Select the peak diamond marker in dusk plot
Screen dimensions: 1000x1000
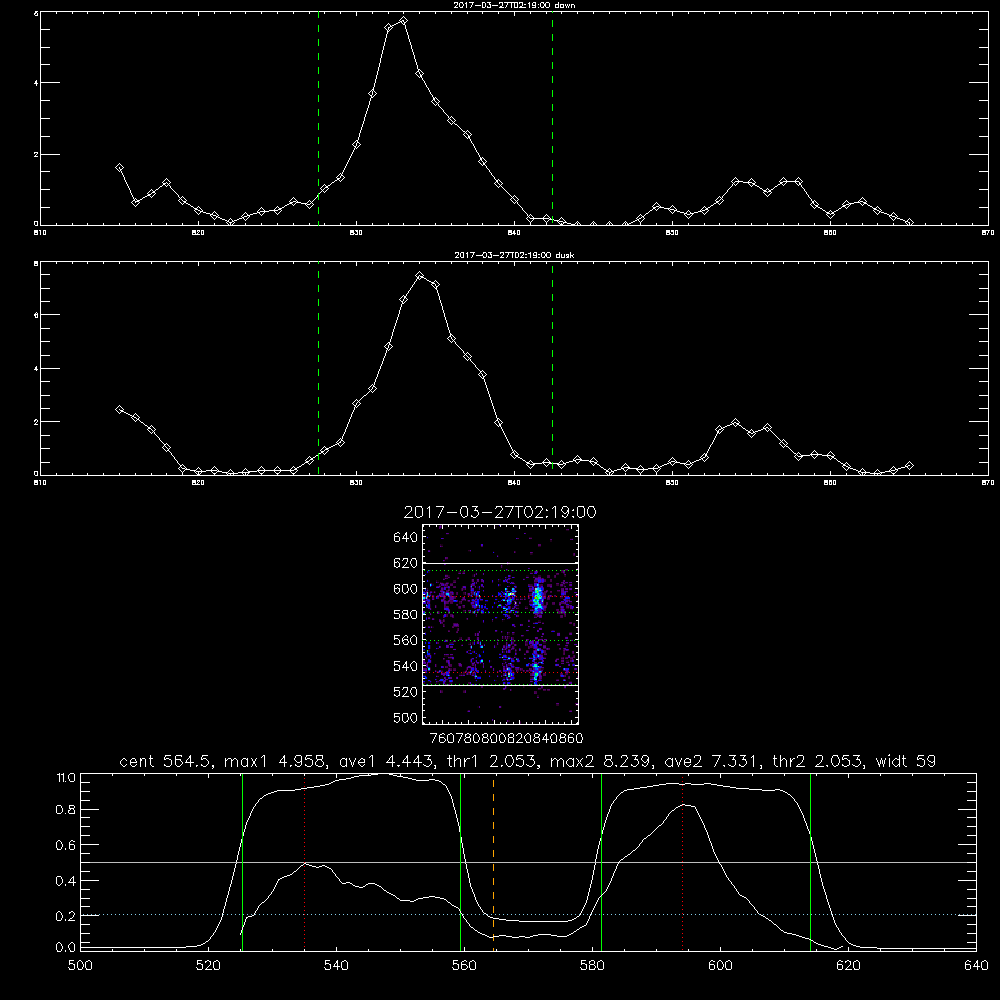click(419, 276)
